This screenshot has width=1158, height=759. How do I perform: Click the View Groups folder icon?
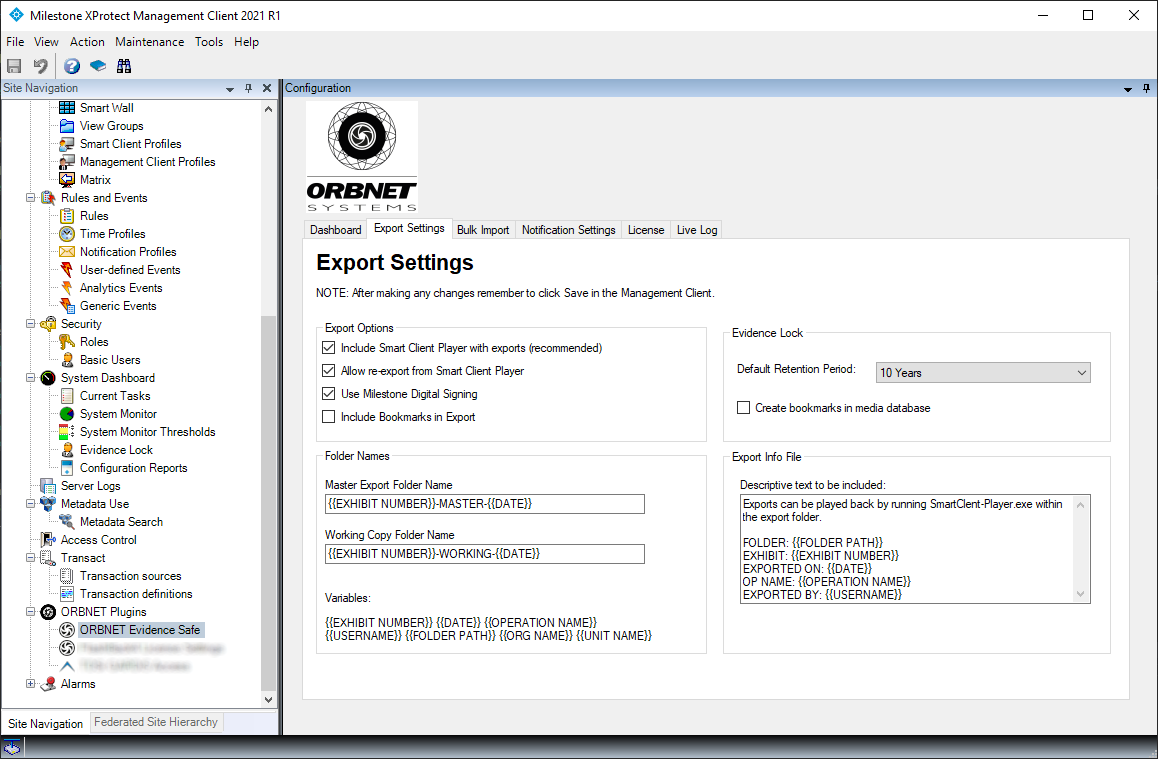pos(67,126)
